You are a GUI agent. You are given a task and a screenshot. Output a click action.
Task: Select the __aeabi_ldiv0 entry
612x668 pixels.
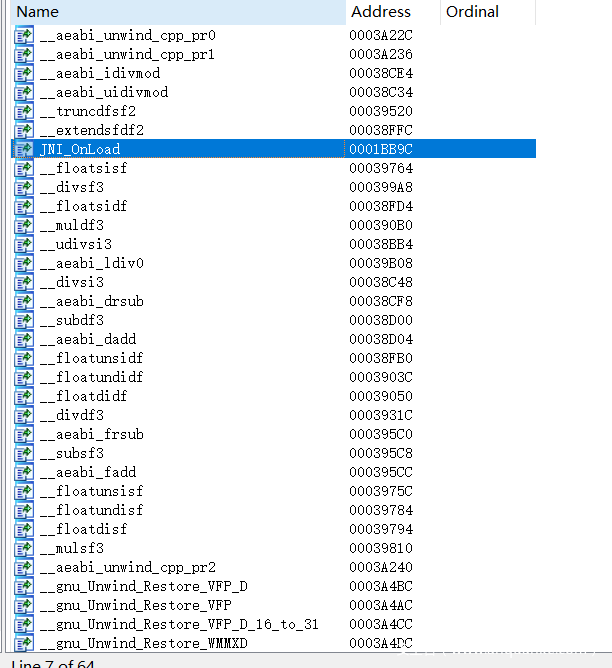pyautogui.click(x=92, y=263)
